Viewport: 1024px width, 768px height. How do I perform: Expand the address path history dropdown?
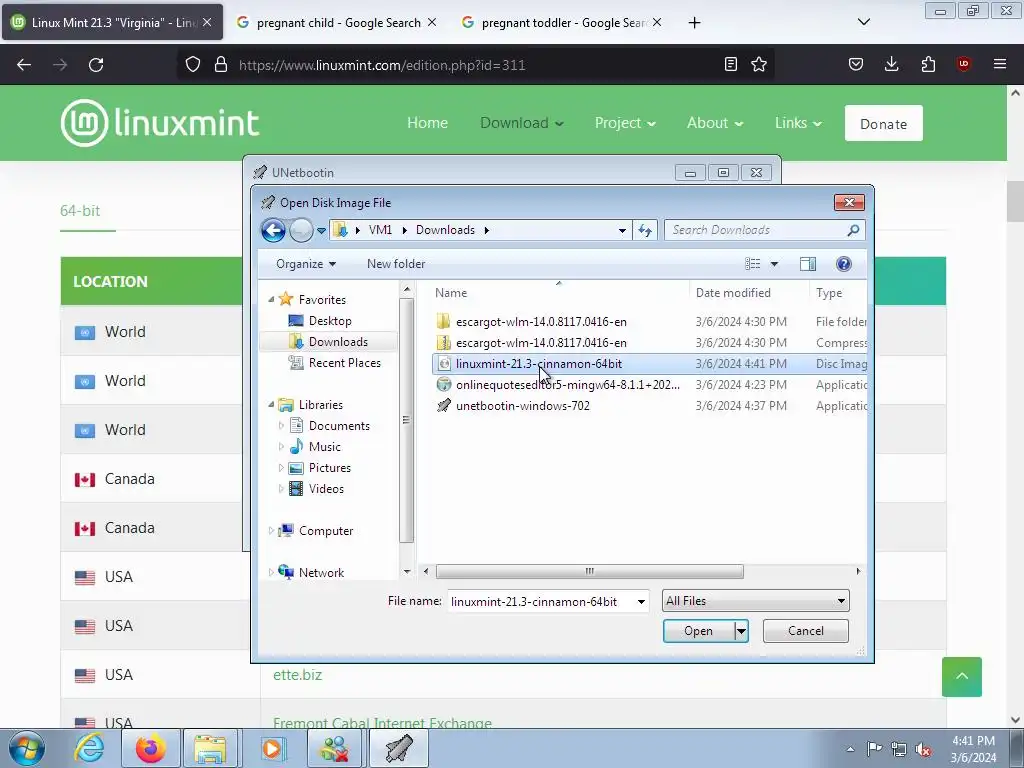tap(622, 230)
